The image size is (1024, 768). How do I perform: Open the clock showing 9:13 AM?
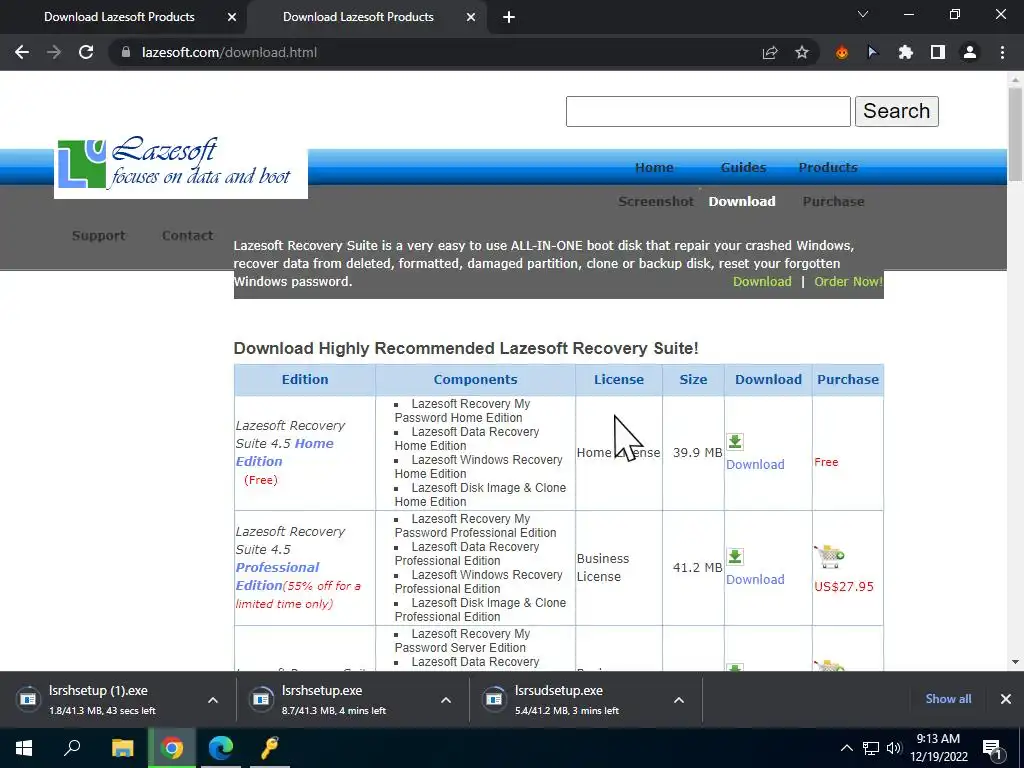point(938,748)
